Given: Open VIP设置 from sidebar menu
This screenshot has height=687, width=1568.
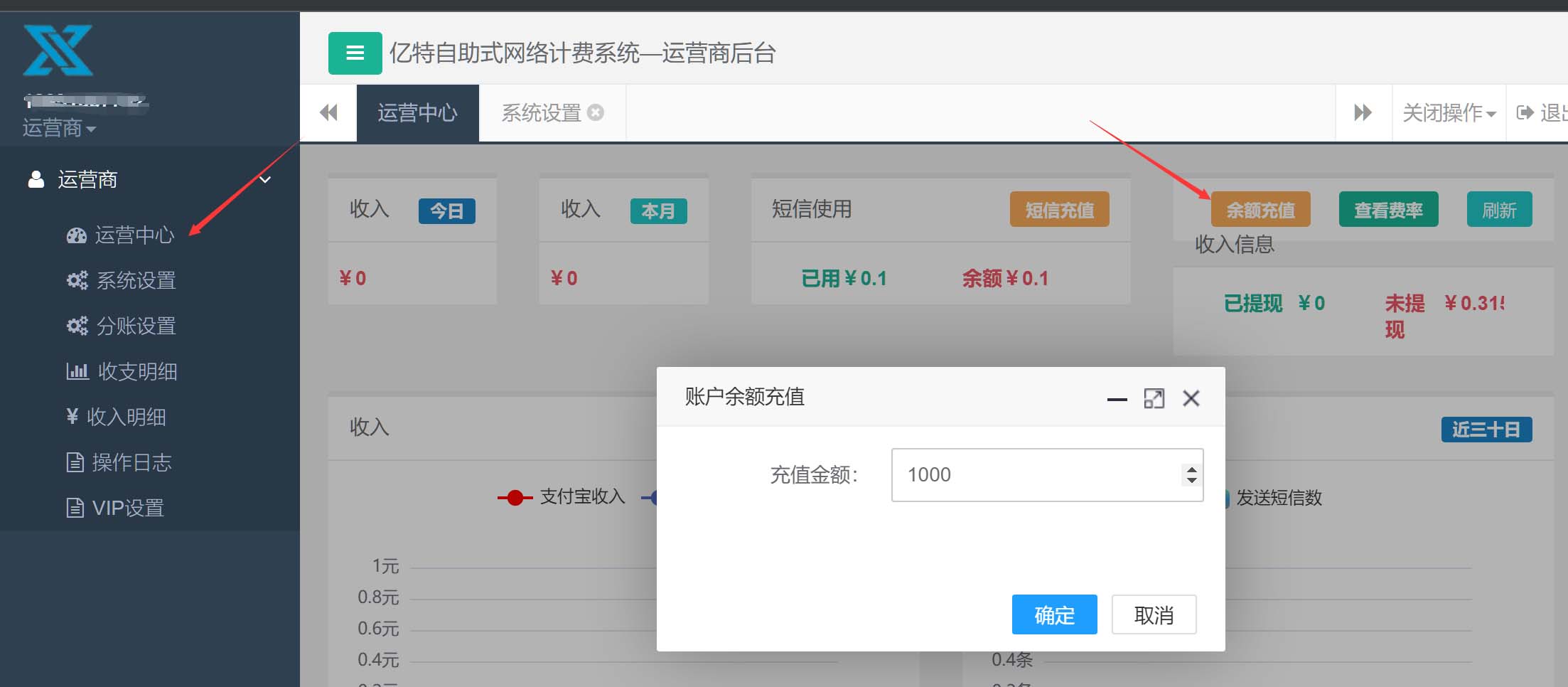Looking at the screenshot, I should click(x=128, y=508).
